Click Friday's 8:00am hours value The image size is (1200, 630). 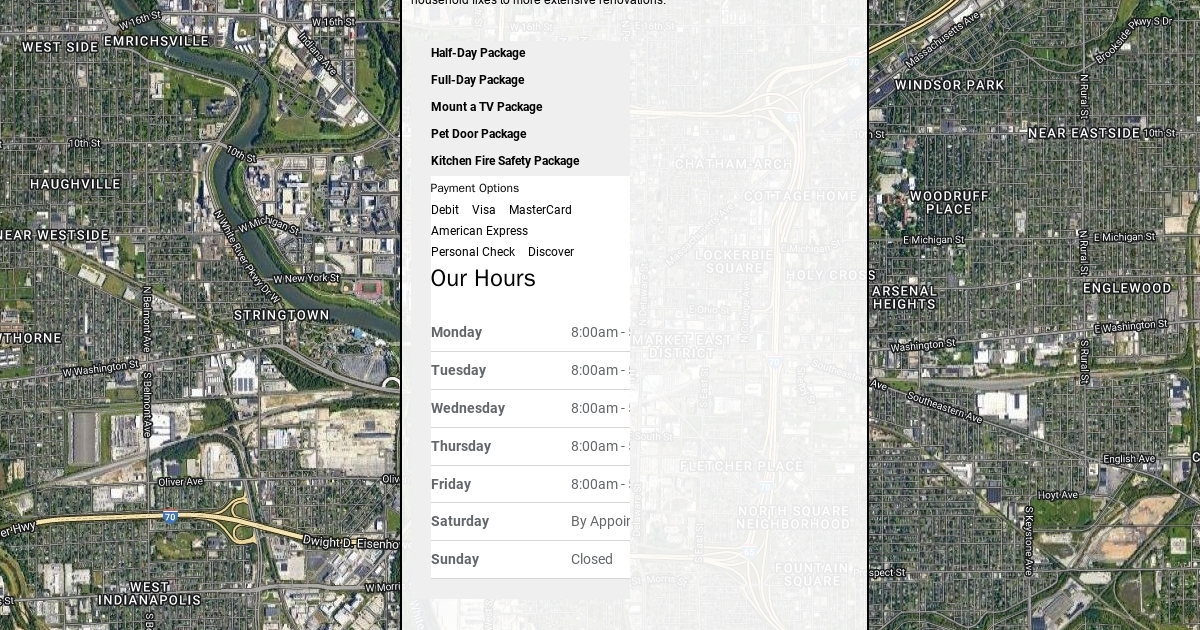(x=600, y=484)
